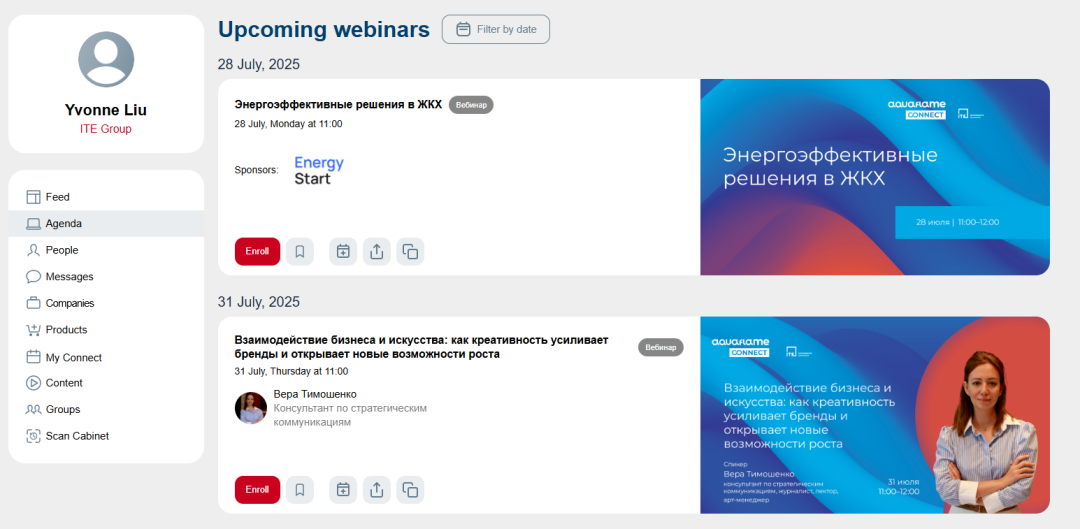Enroll in the 28 July webinar
Screen dimensions: 1080x529
(x=257, y=252)
